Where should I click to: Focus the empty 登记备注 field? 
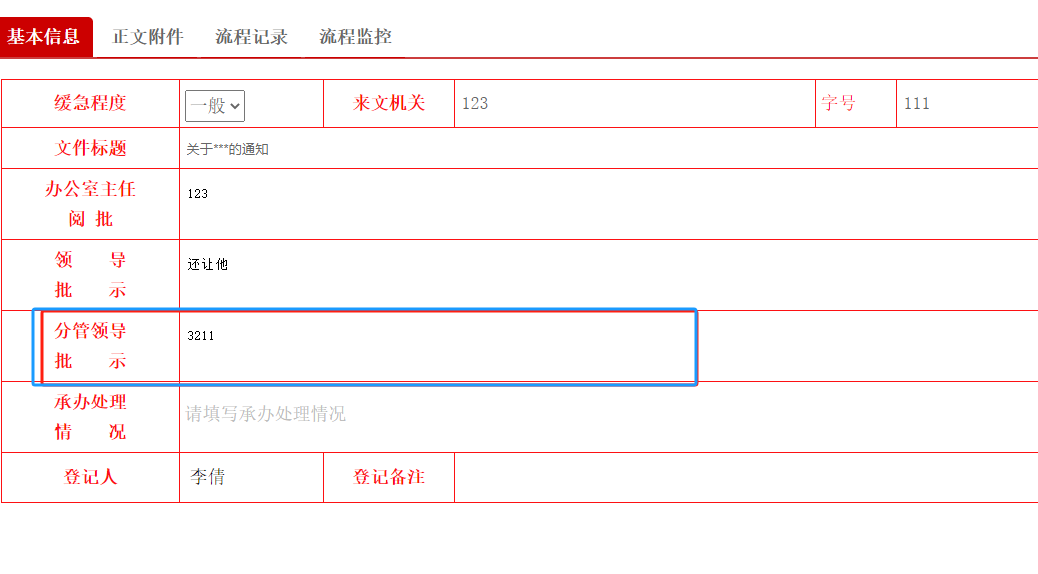point(745,477)
